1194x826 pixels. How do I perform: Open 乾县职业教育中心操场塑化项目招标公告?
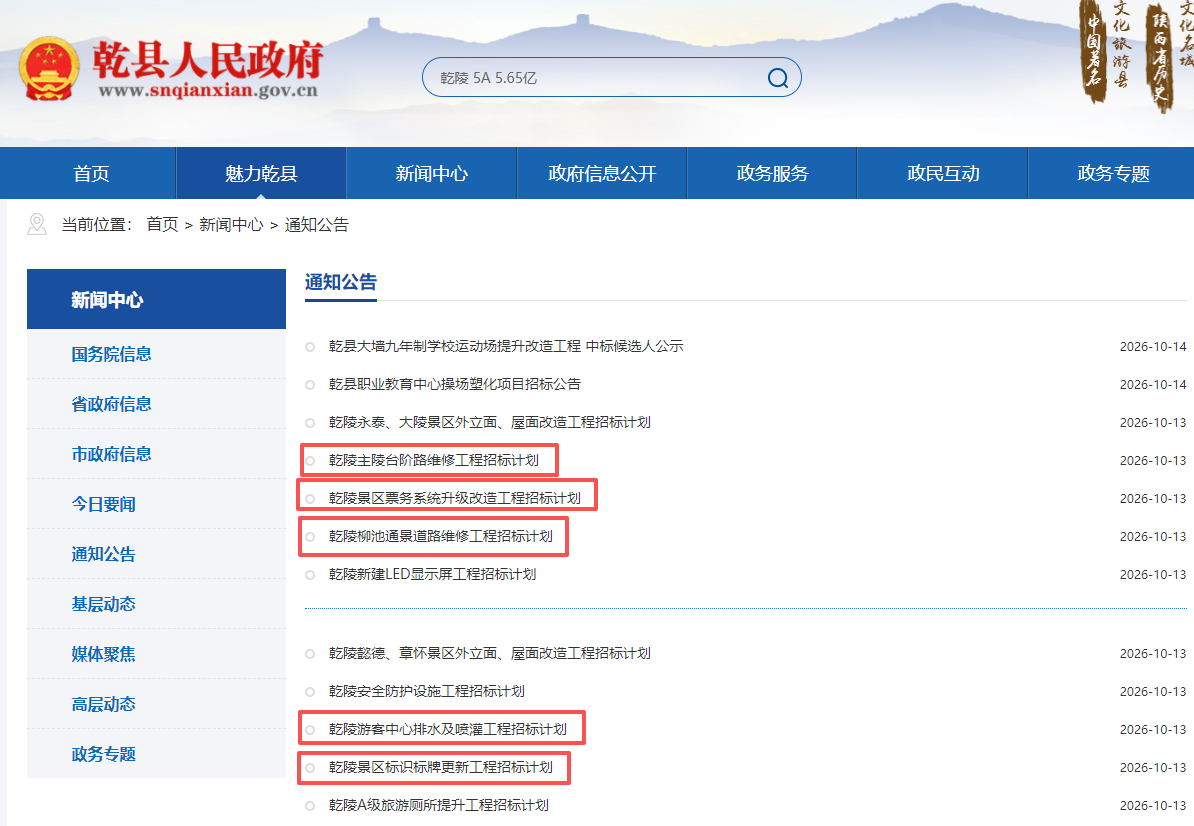(455, 384)
